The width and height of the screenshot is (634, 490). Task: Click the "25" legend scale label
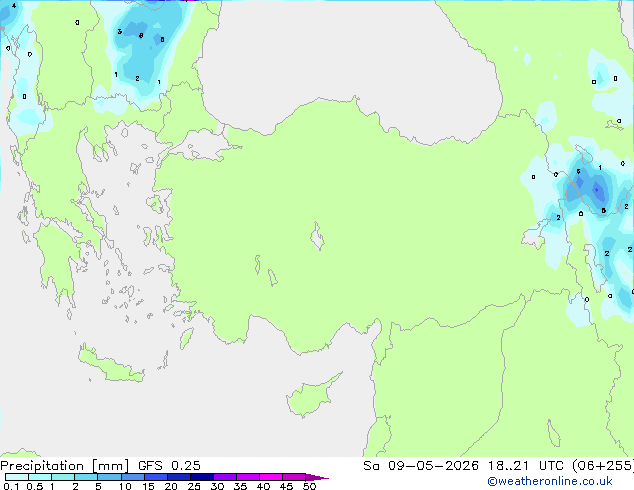(x=194, y=486)
